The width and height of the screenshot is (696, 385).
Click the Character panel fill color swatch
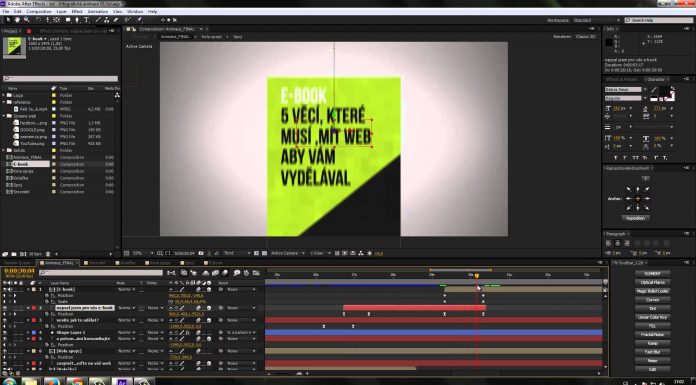[664, 92]
